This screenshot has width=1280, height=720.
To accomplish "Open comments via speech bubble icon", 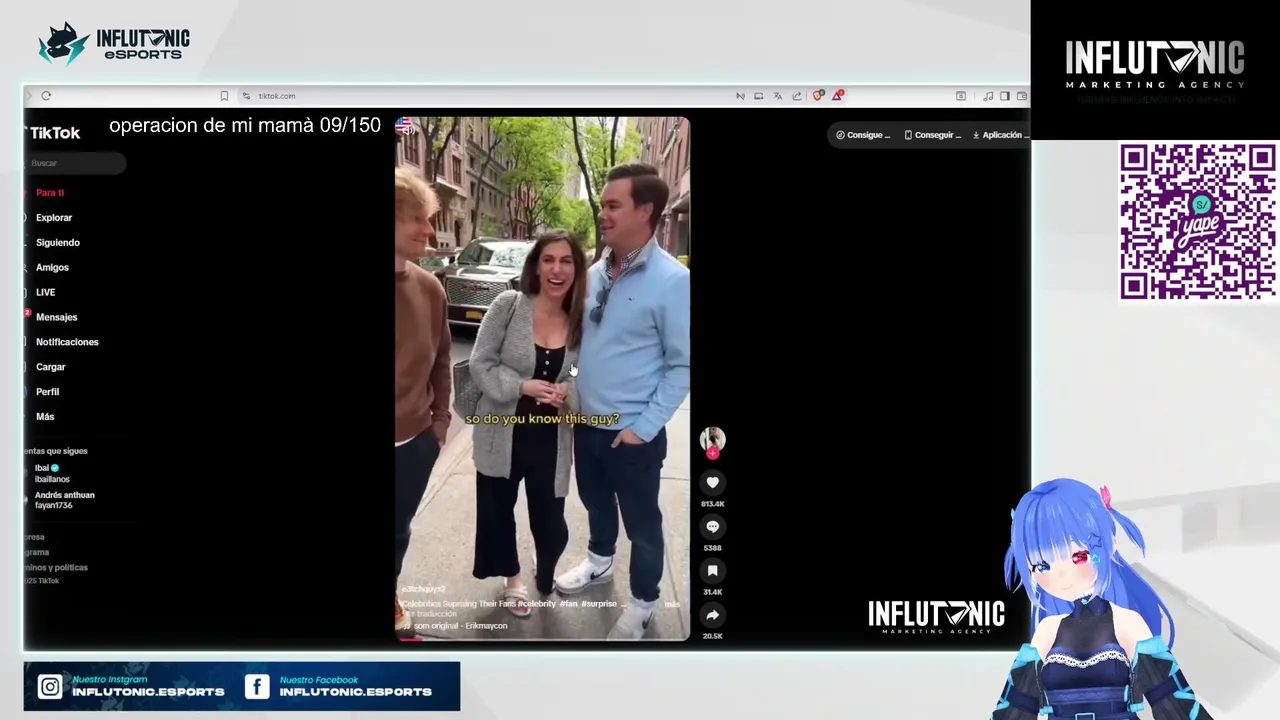I will (x=712, y=527).
